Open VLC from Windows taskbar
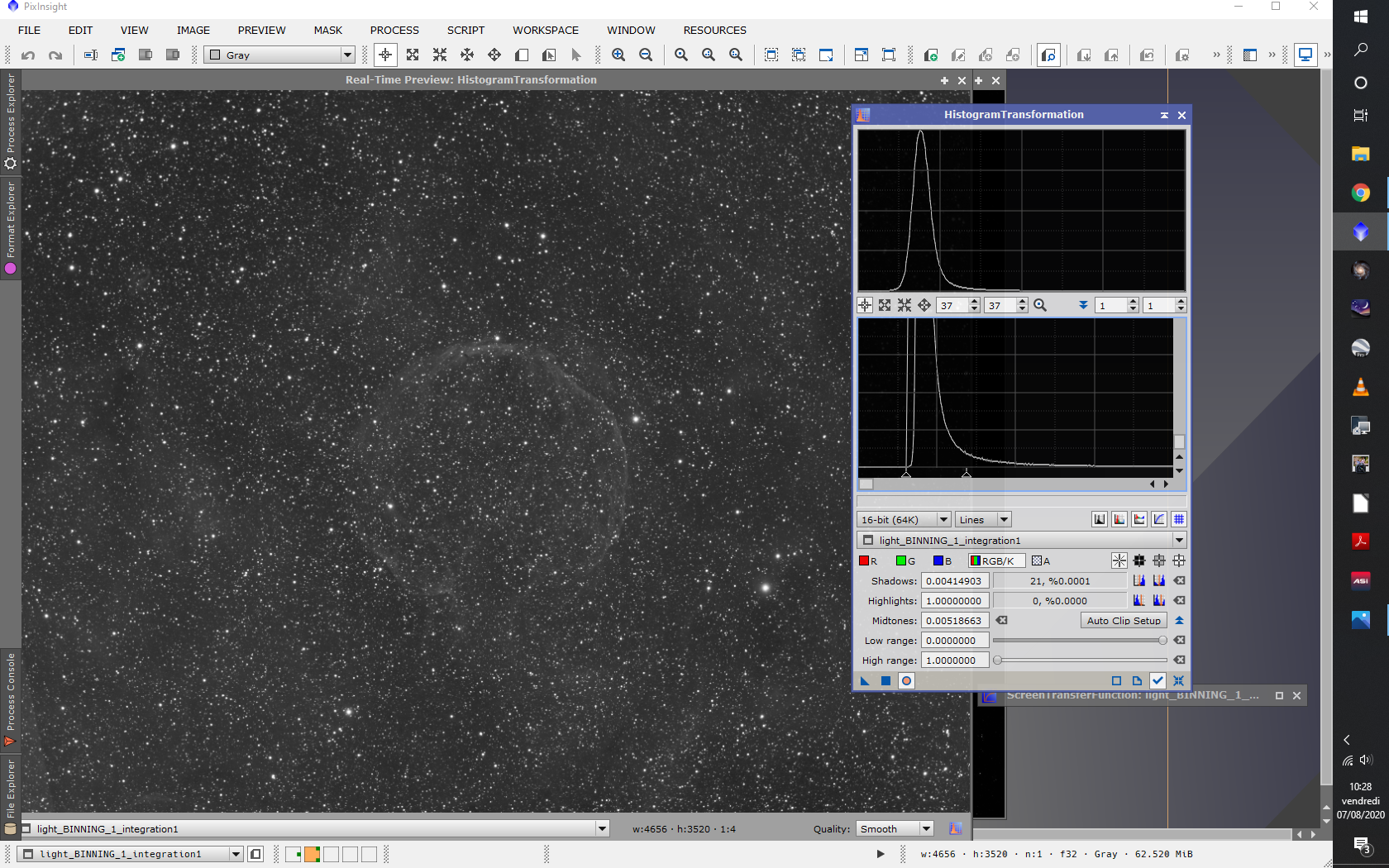 coord(1360,387)
